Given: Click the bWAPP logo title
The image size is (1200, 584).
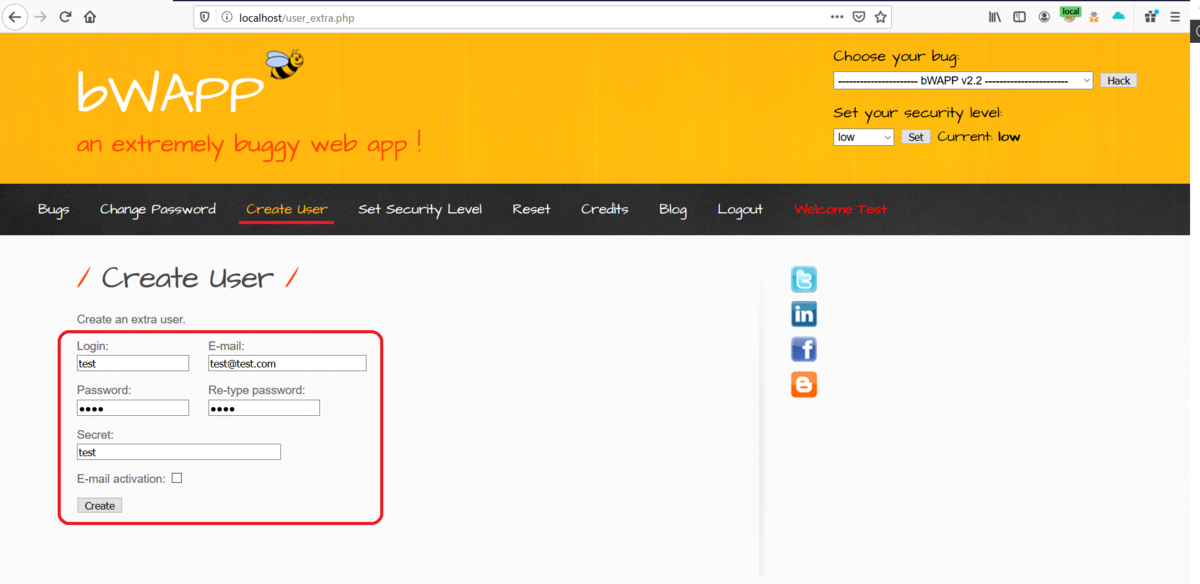Looking at the screenshot, I should tap(170, 92).
